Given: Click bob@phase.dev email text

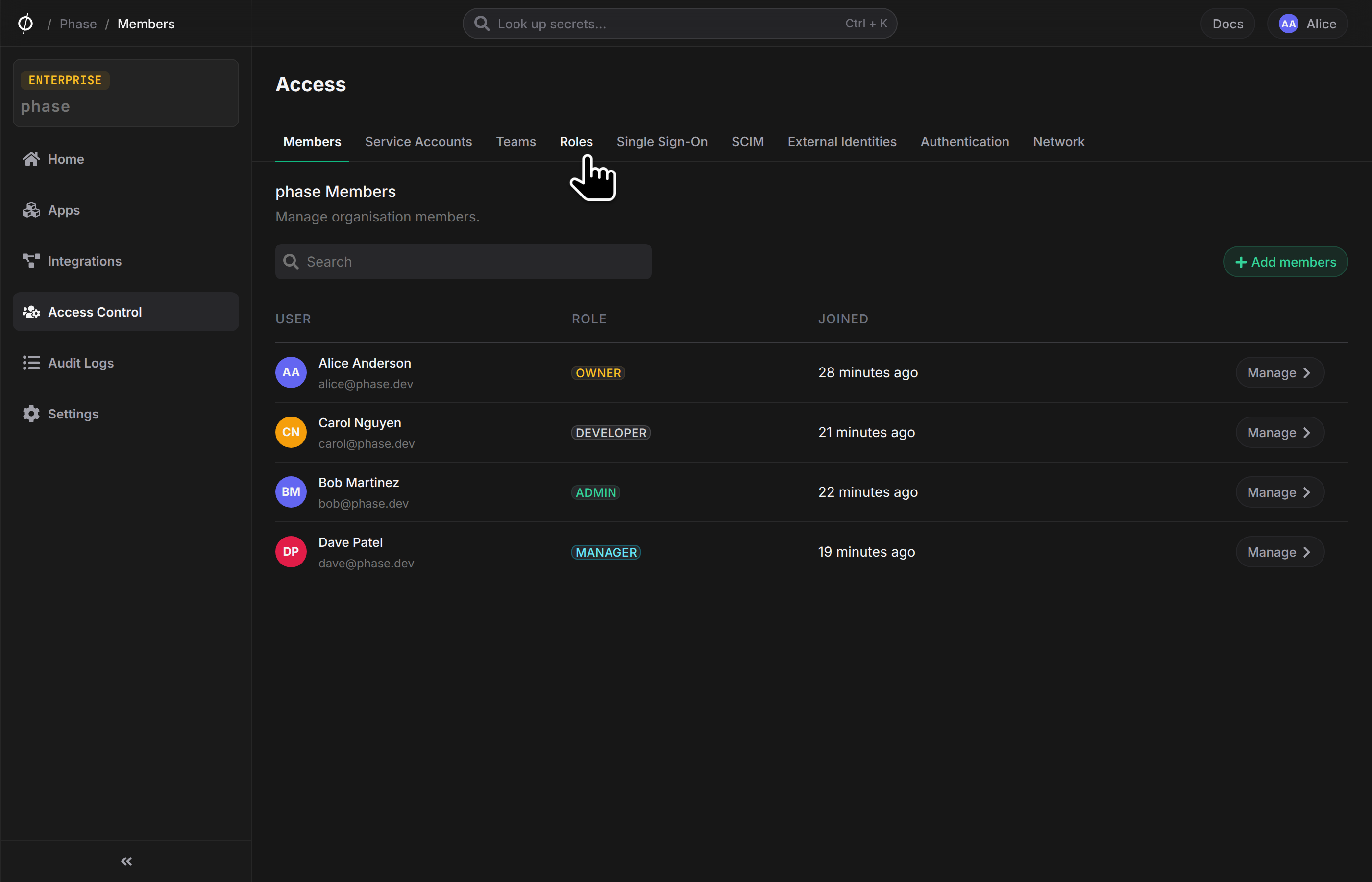Looking at the screenshot, I should [364, 503].
